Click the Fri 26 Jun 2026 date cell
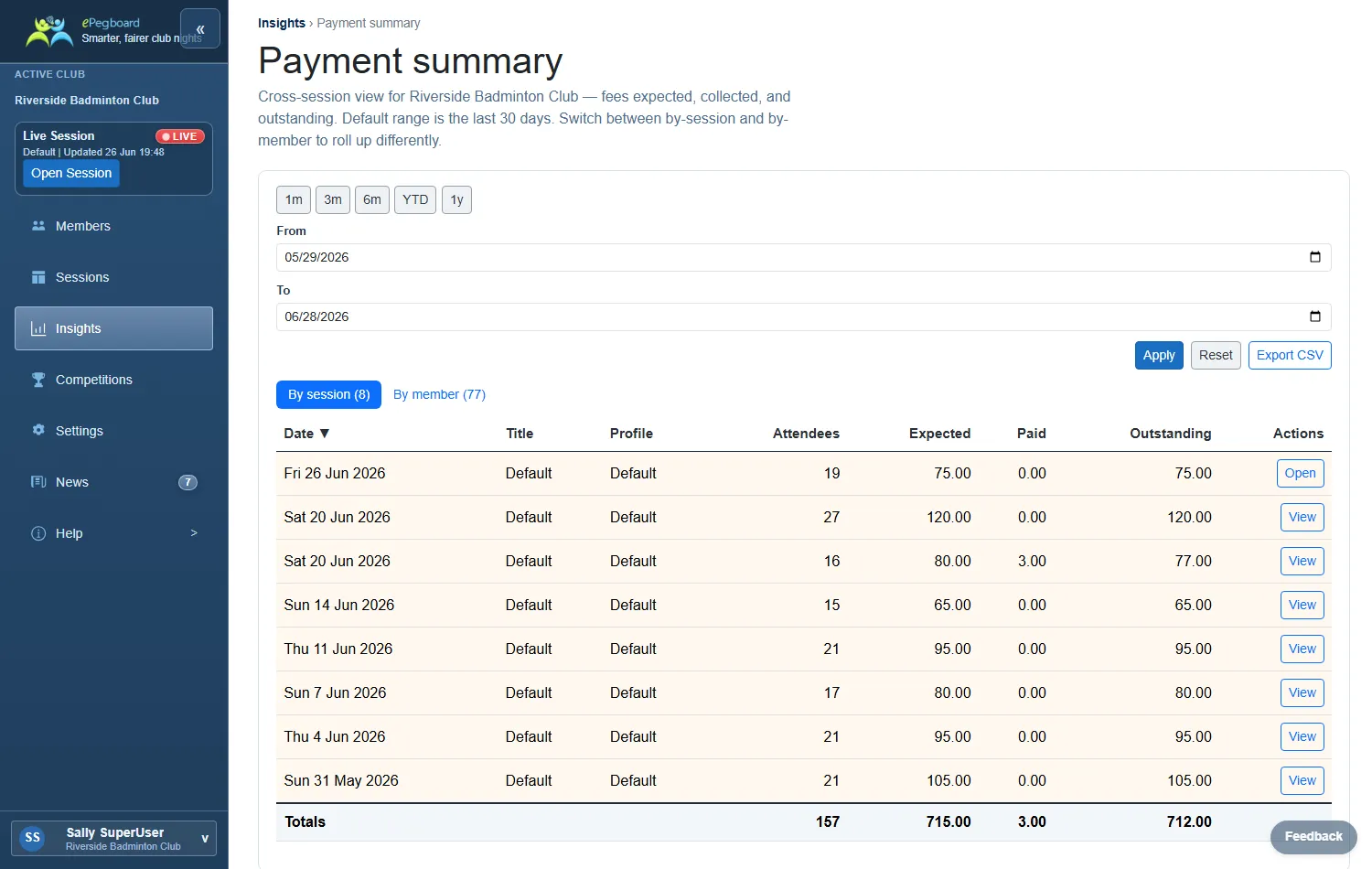This screenshot has width=1372, height=869. (335, 473)
